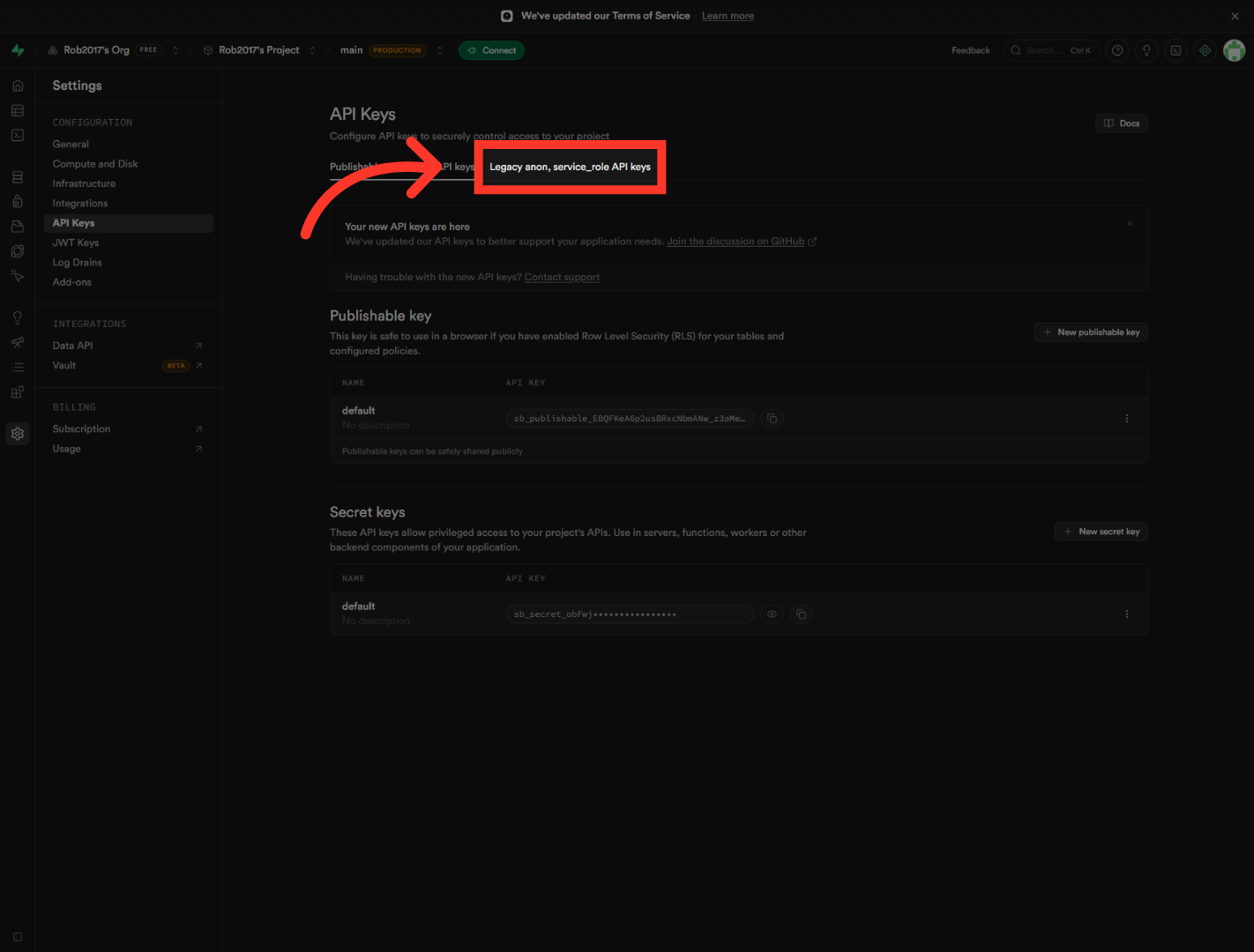1254x952 pixels.
Task: Click the Rob2017's Org name
Action: click(96, 50)
